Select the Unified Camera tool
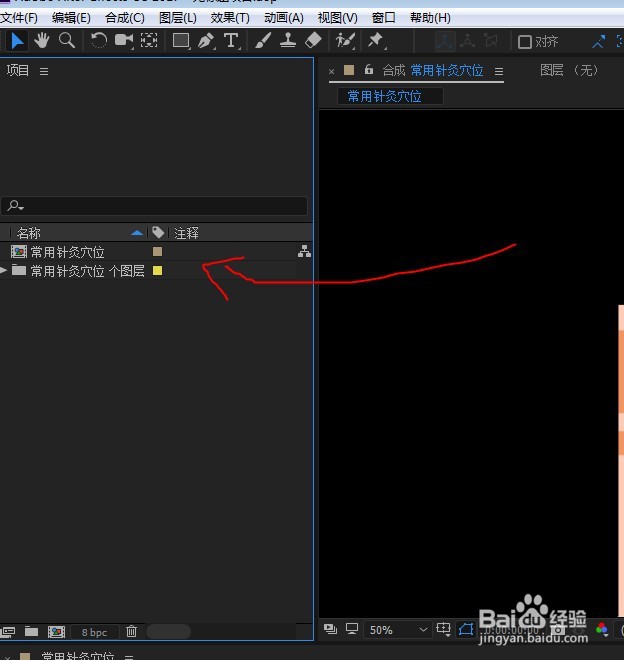This screenshot has height=660, width=624. pos(124,41)
